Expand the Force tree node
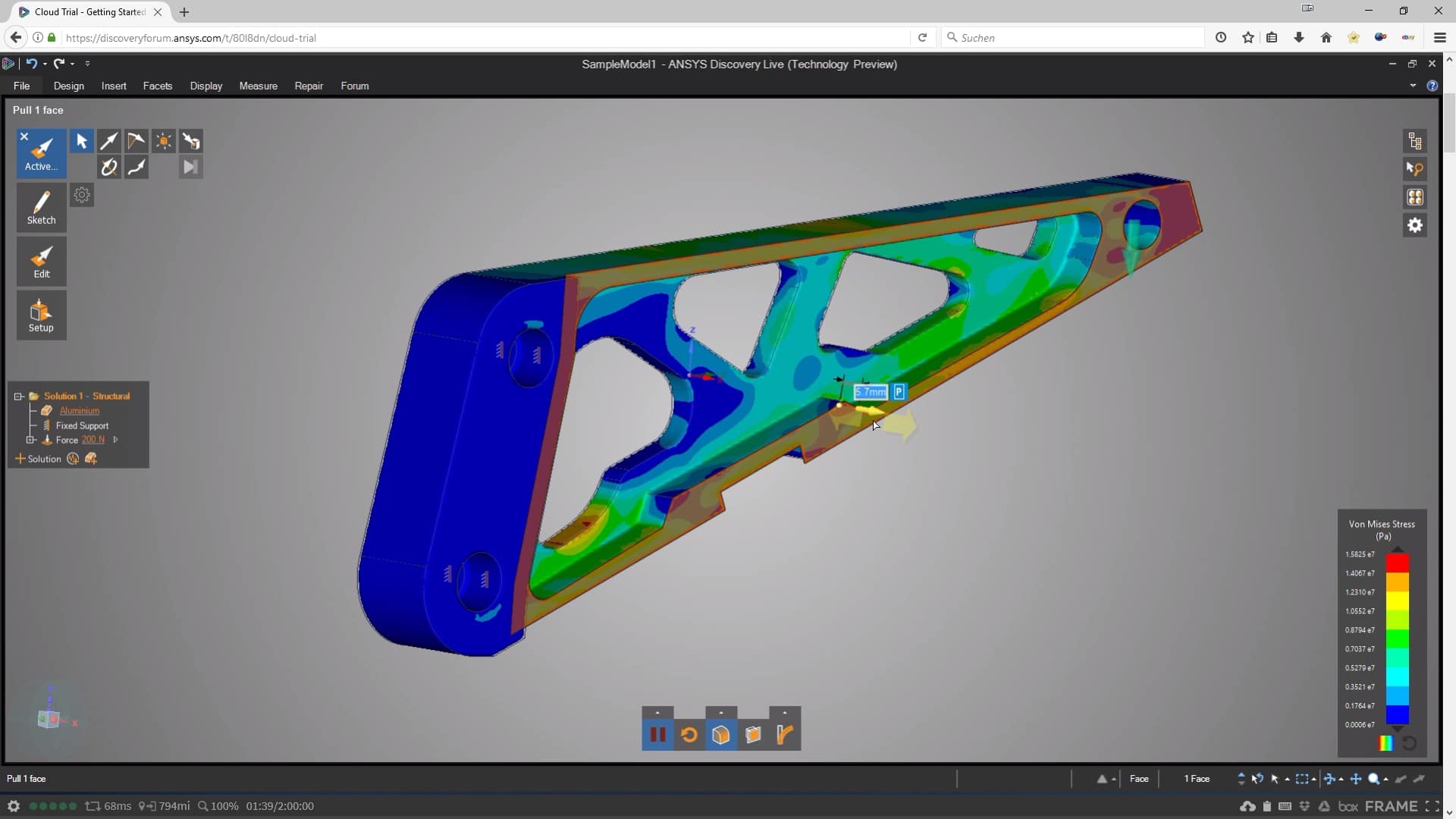 pyautogui.click(x=31, y=440)
